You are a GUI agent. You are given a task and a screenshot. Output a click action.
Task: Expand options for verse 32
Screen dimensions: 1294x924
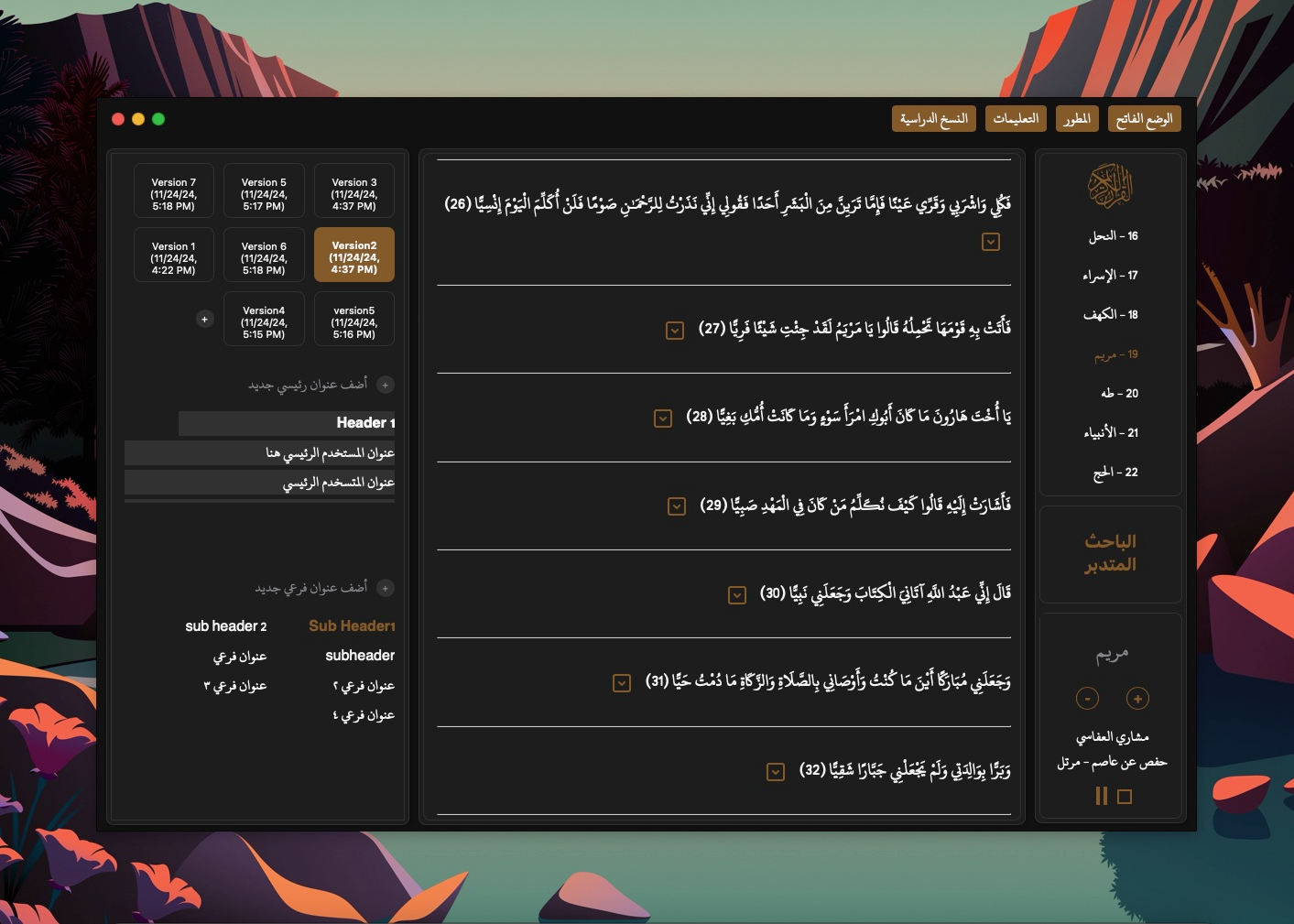(x=776, y=772)
